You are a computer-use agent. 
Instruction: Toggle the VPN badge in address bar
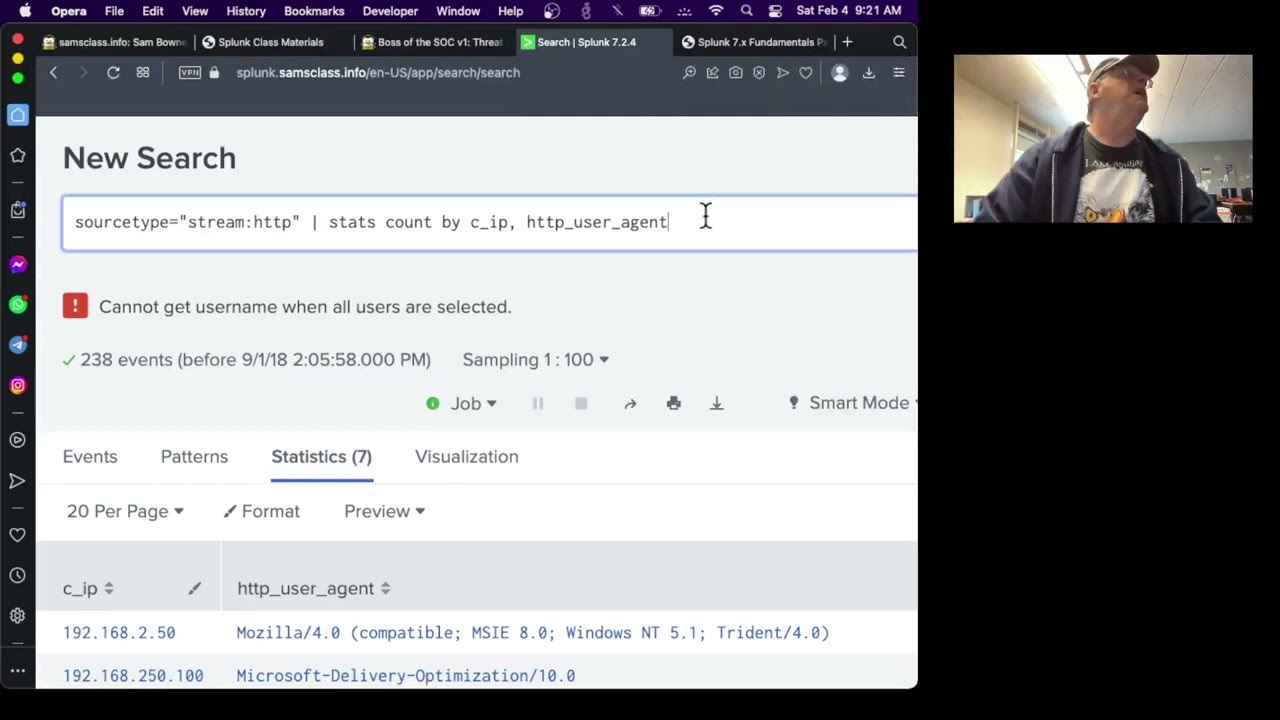click(x=189, y=72)
